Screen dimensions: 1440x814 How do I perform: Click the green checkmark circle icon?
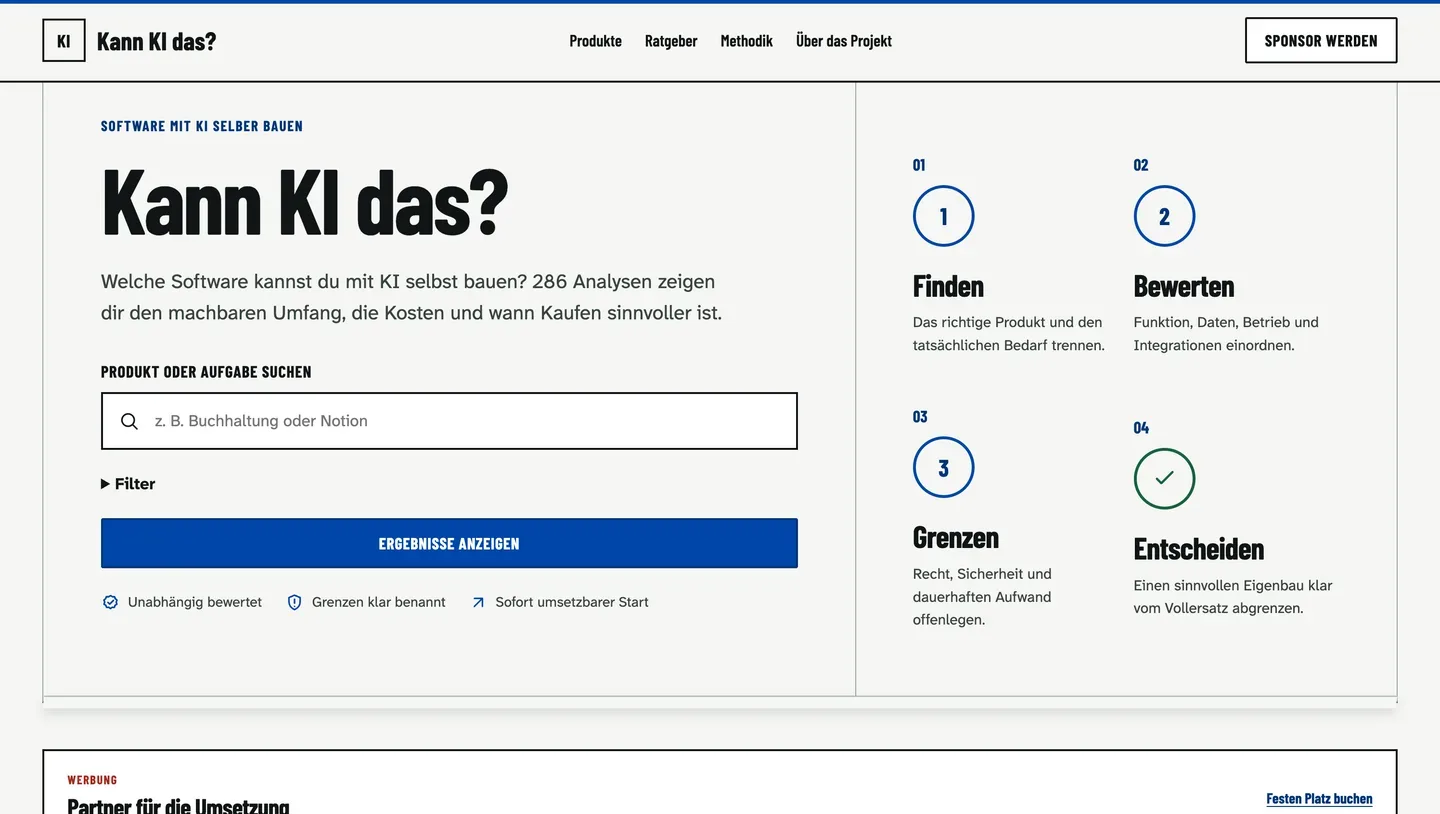pos(1164,478)
